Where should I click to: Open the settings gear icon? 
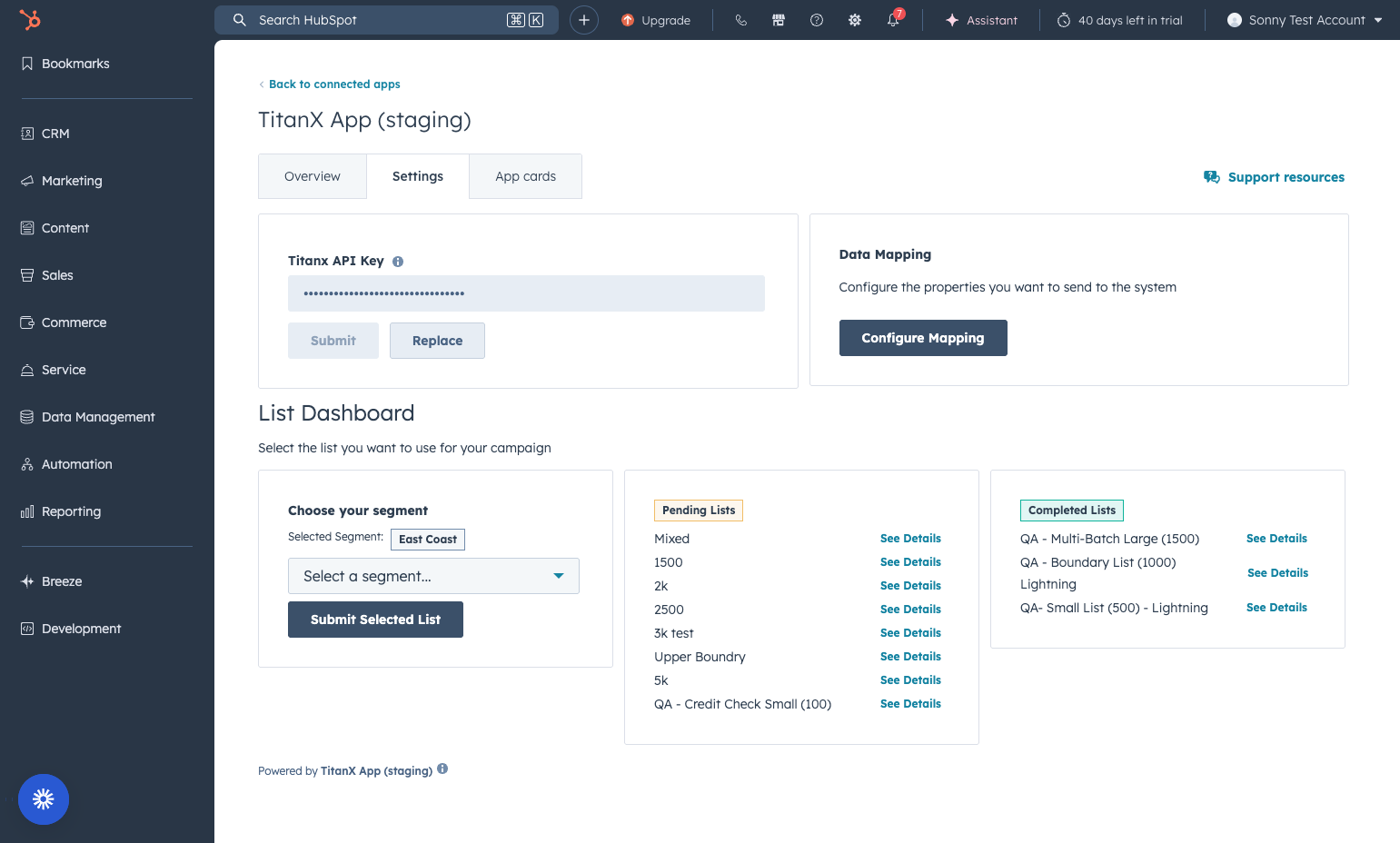855,20
